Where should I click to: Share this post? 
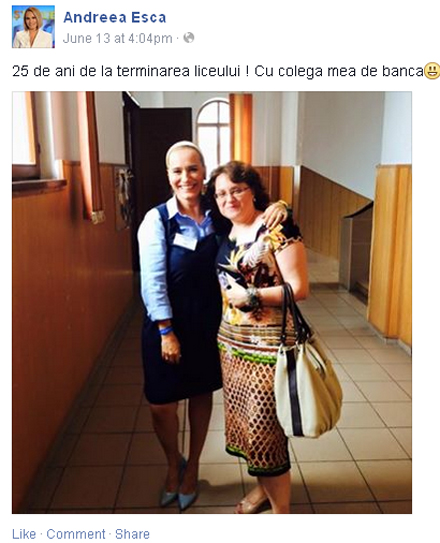(132, 534)
